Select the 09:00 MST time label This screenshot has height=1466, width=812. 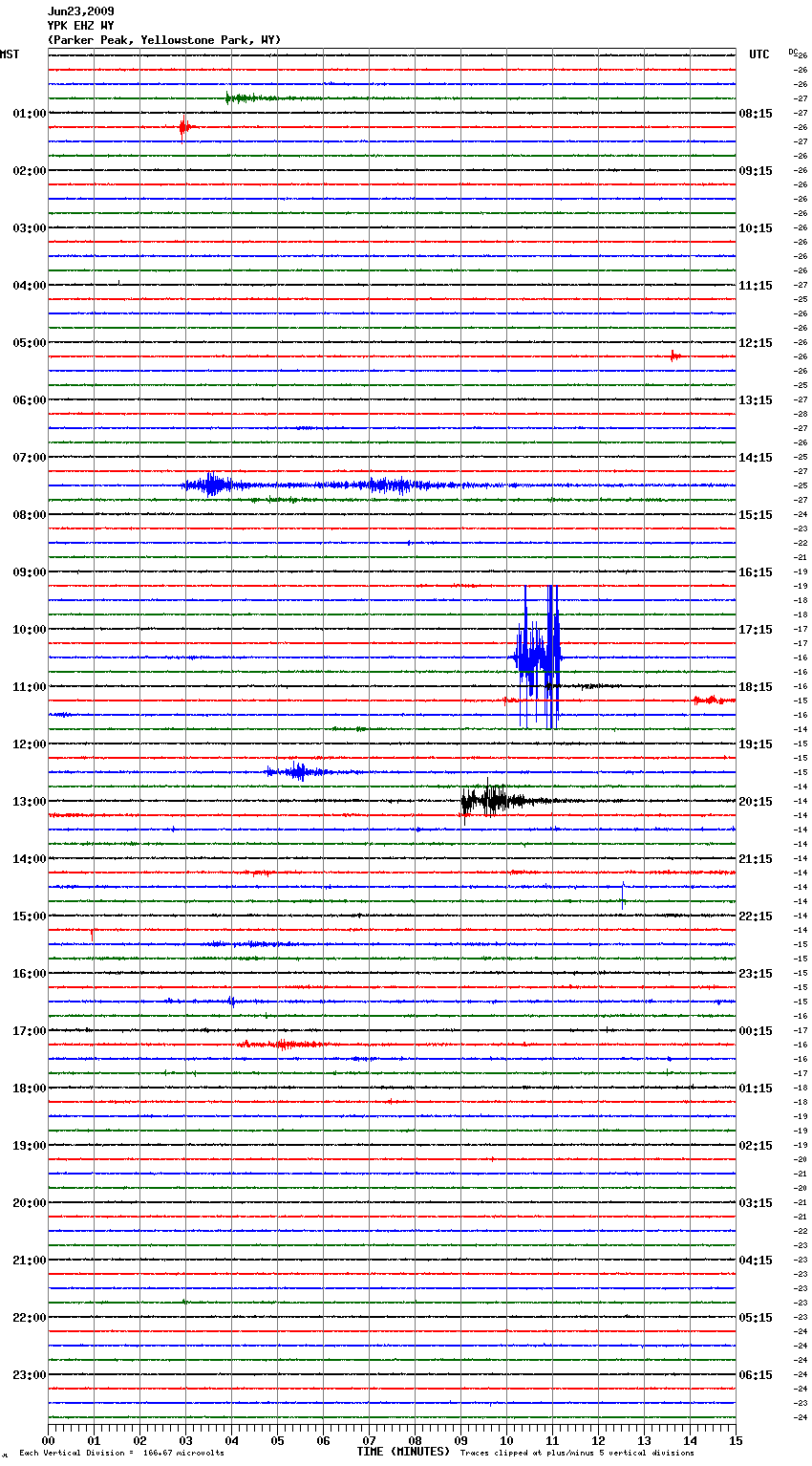(x=30, y=571)
